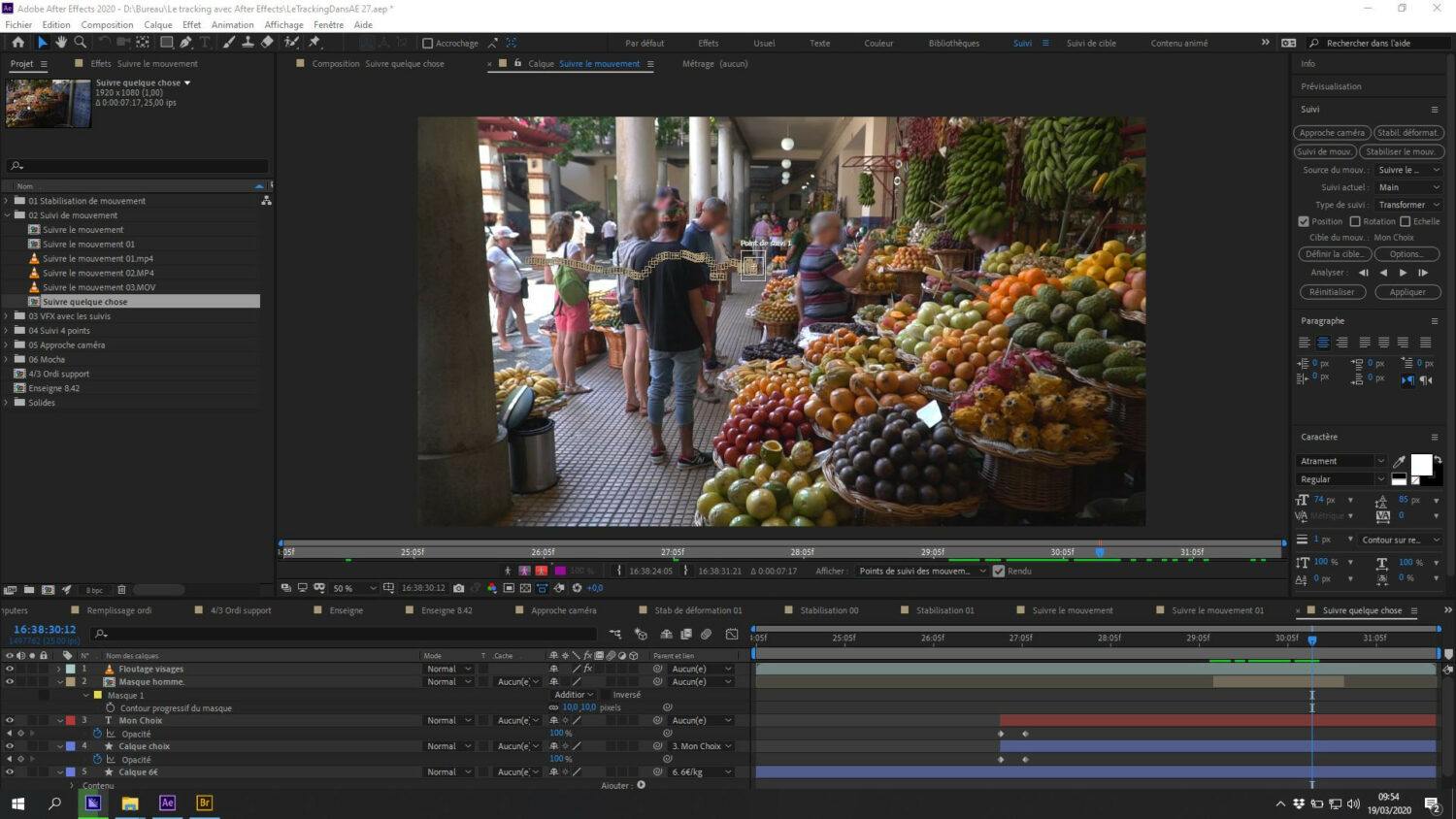Select the Rectangle shape tool
Screen dimensions: 1456x819
166,43
